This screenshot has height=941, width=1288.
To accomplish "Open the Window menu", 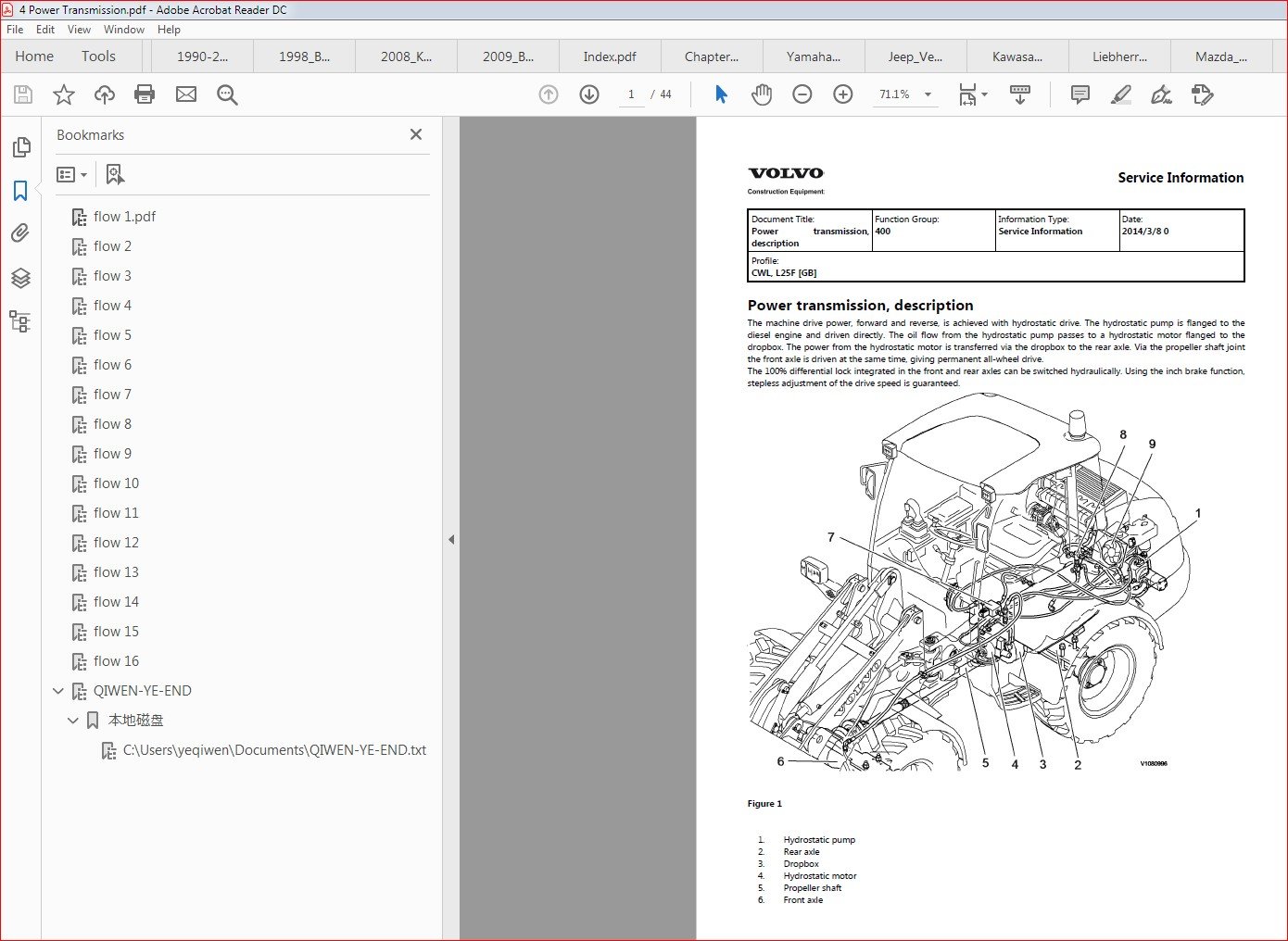I will 124,30.
